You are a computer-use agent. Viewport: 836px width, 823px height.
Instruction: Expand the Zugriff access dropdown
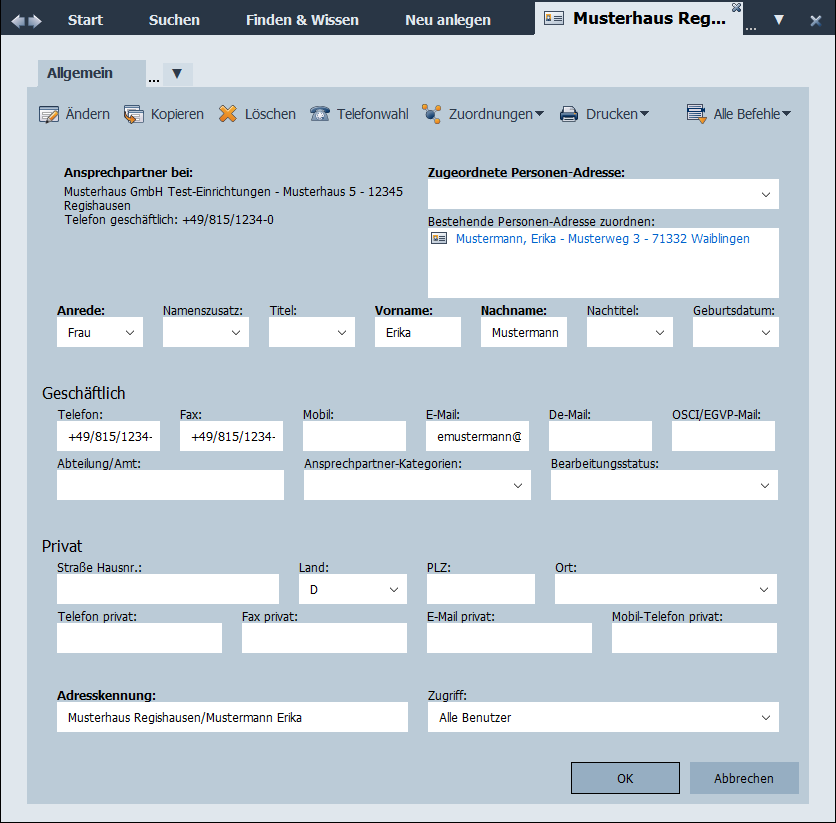pyautogui.click(x=766, y=717)
